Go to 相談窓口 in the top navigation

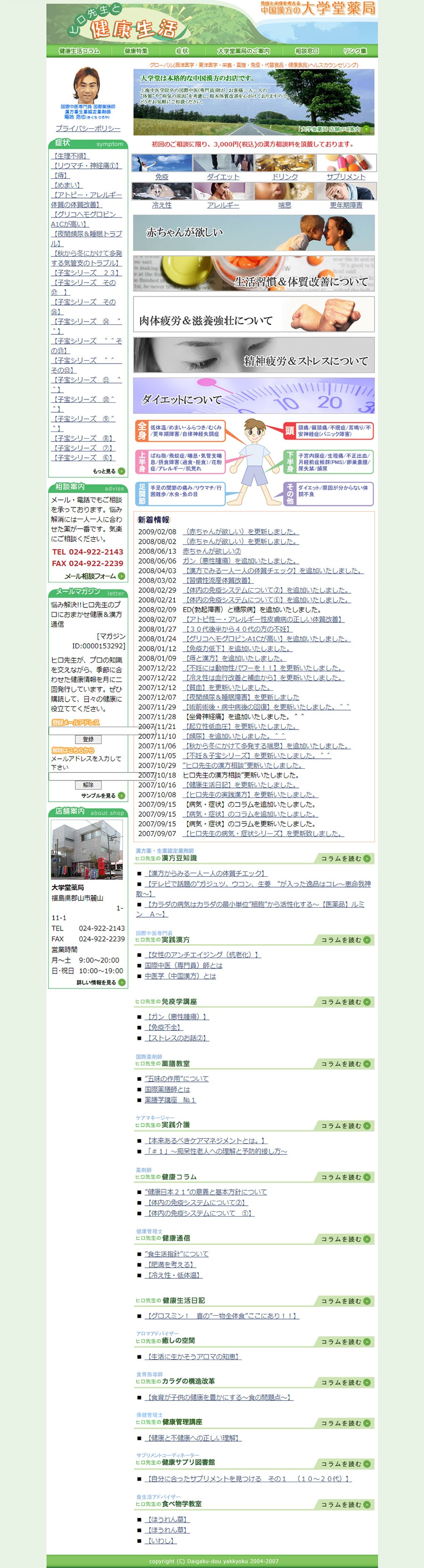click(307, 51)
